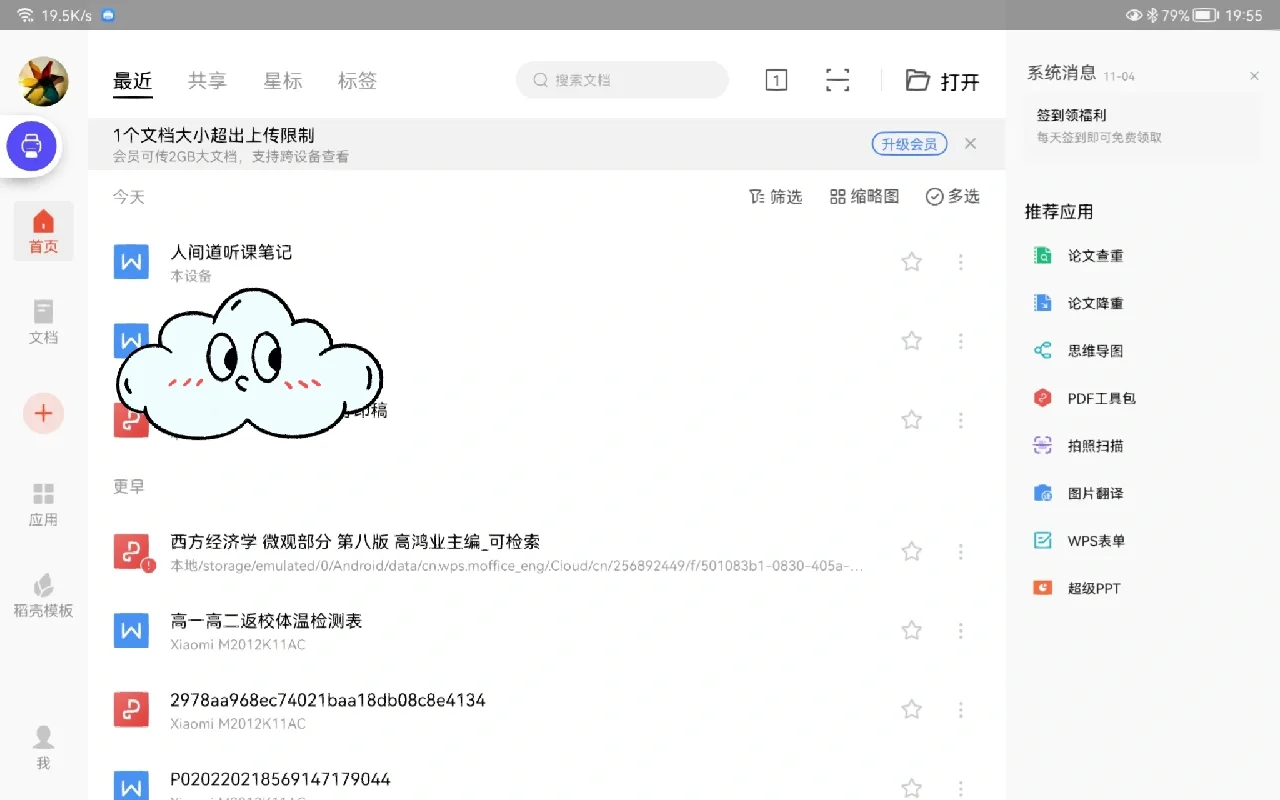1280x800 pixels.
Task: Tap the Word icon of 人间道听课笔记
Action: point(131,262)
